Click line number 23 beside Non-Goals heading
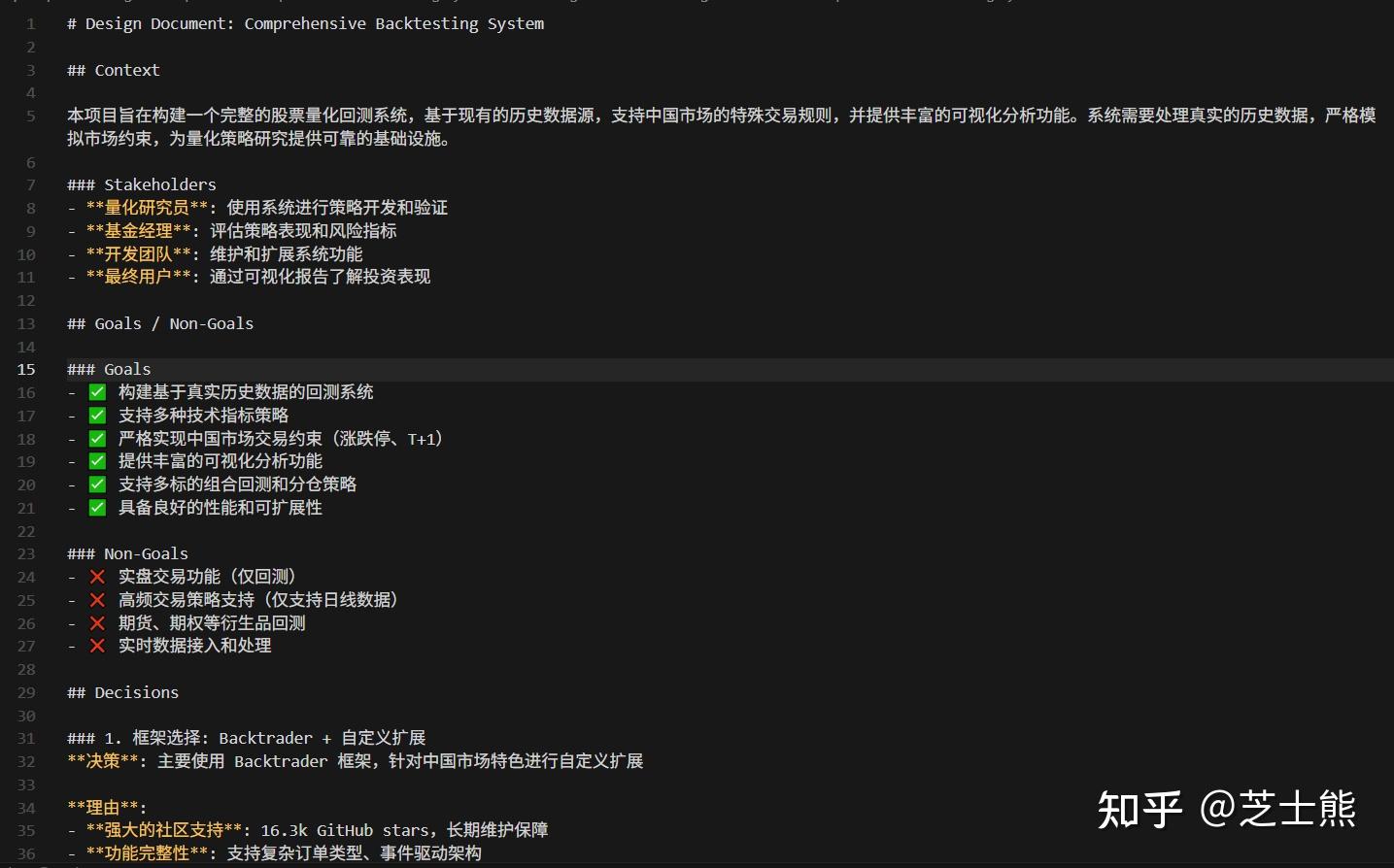Viewport: 1394px width, 868px height. tap(26, 553)
